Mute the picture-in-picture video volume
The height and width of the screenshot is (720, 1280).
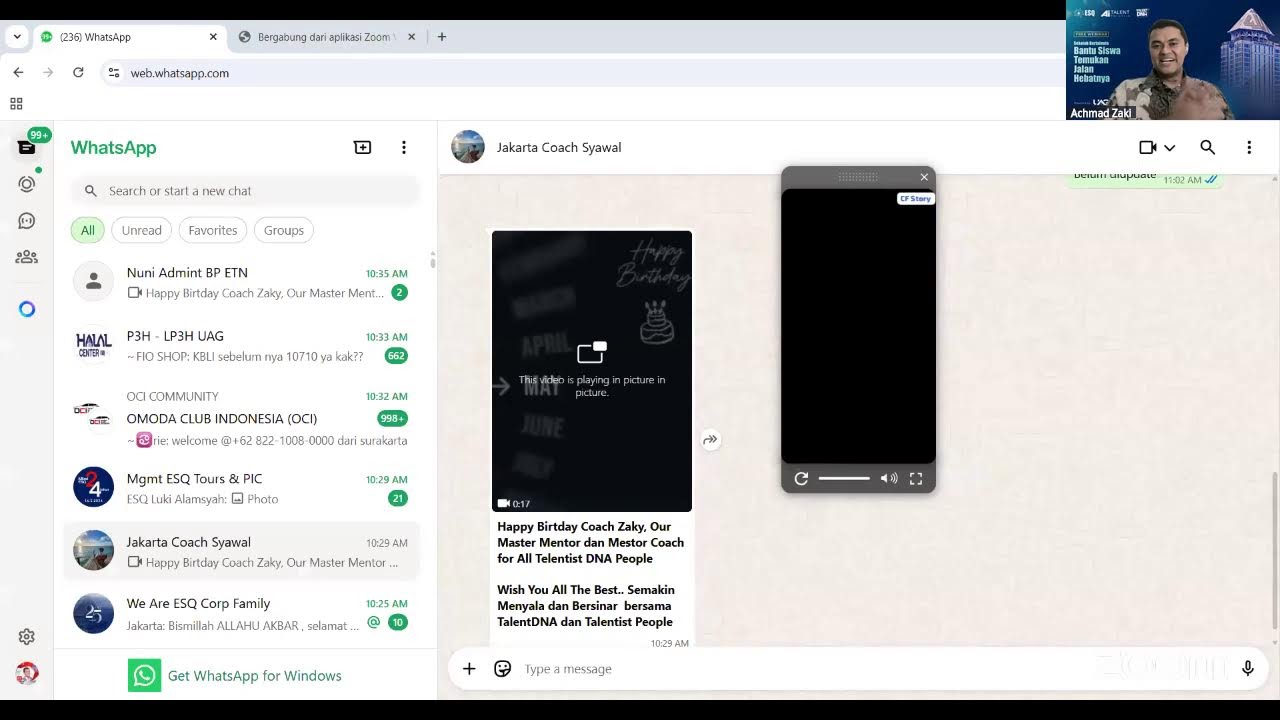point(888,479)
